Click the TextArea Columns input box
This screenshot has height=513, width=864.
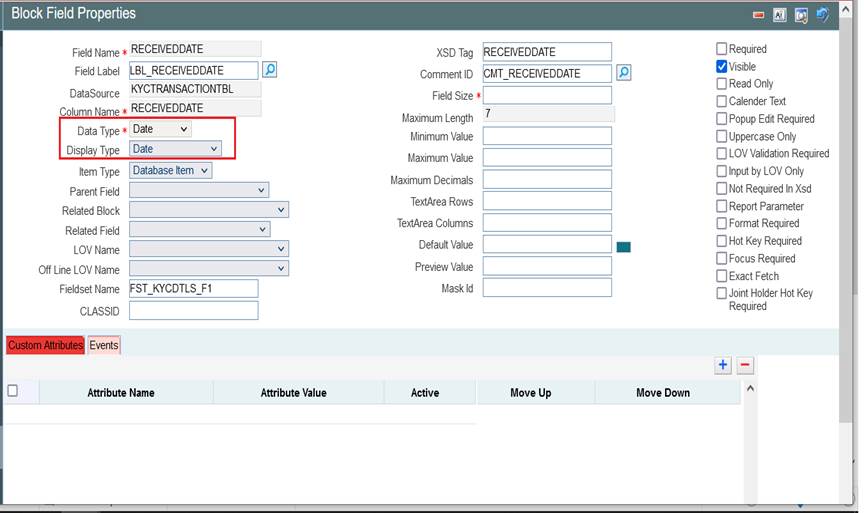coord(547,223)
